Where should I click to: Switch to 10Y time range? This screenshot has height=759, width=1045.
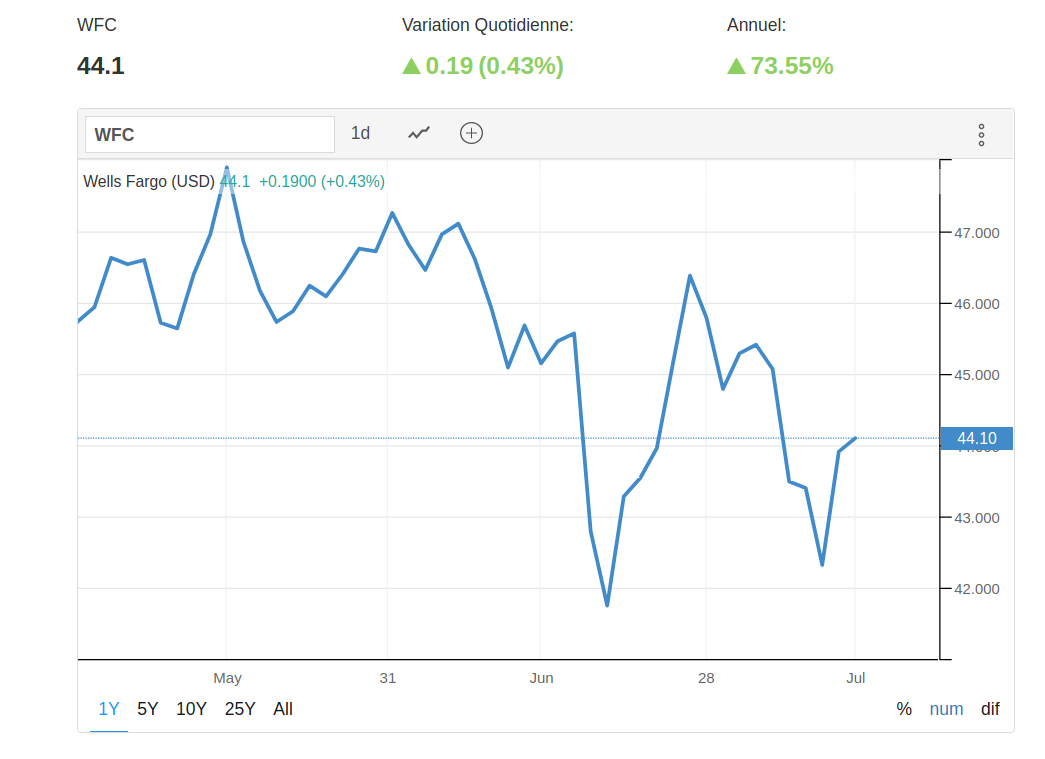click(191, 709)
